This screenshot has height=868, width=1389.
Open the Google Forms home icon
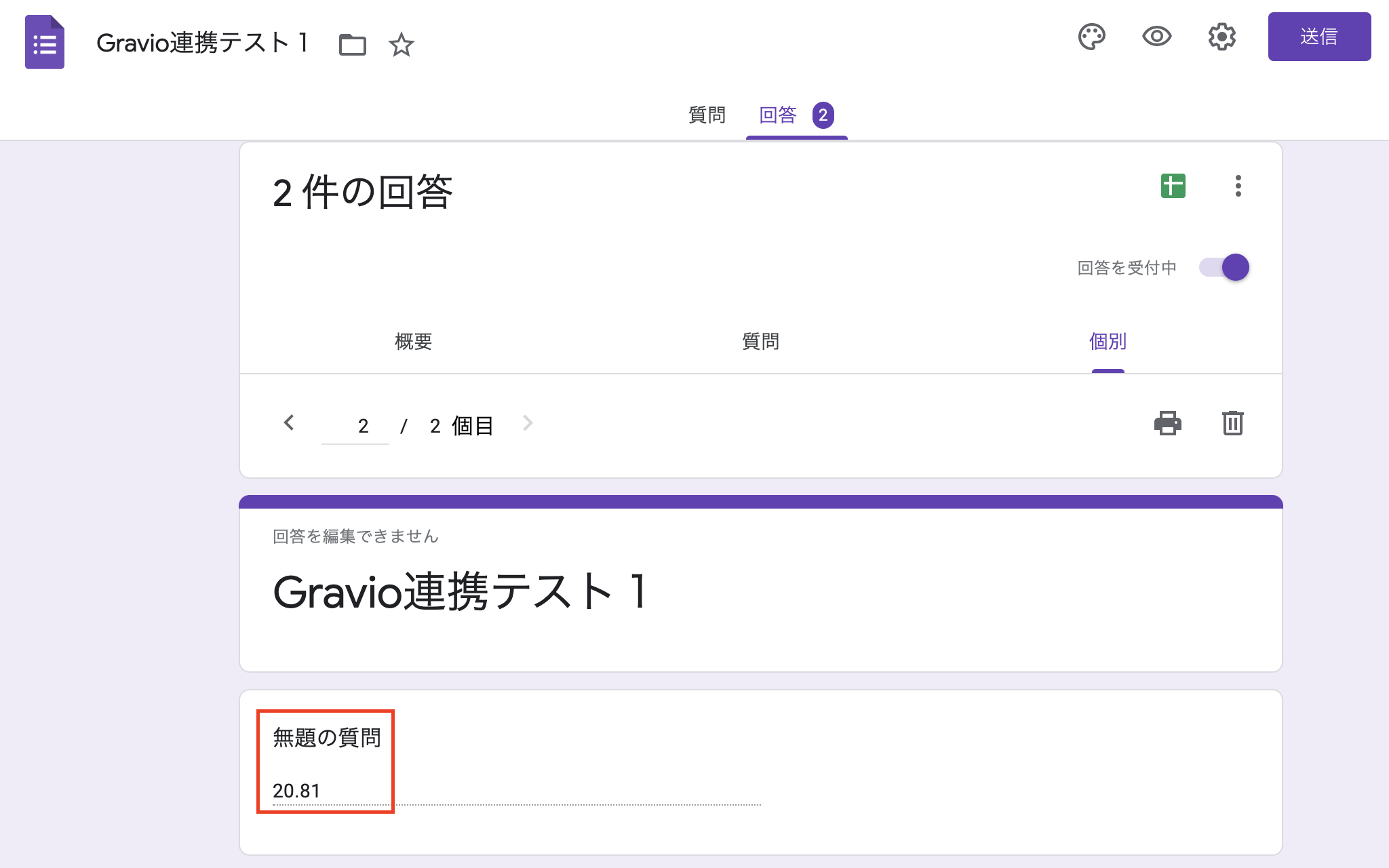pyautogui.click(x=45, y=42)
